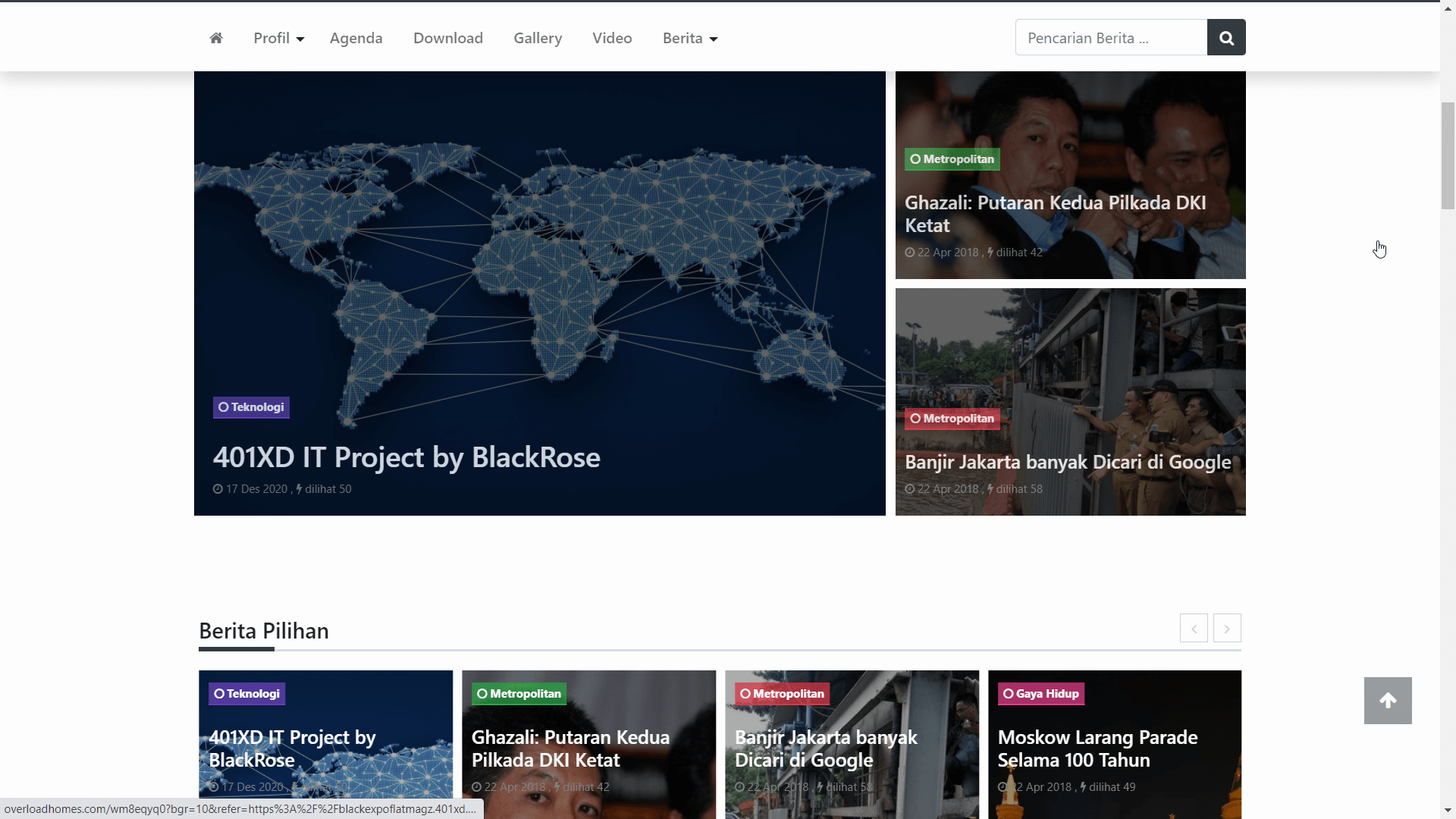Open the Gallery menu item

(x=538, y=38)
